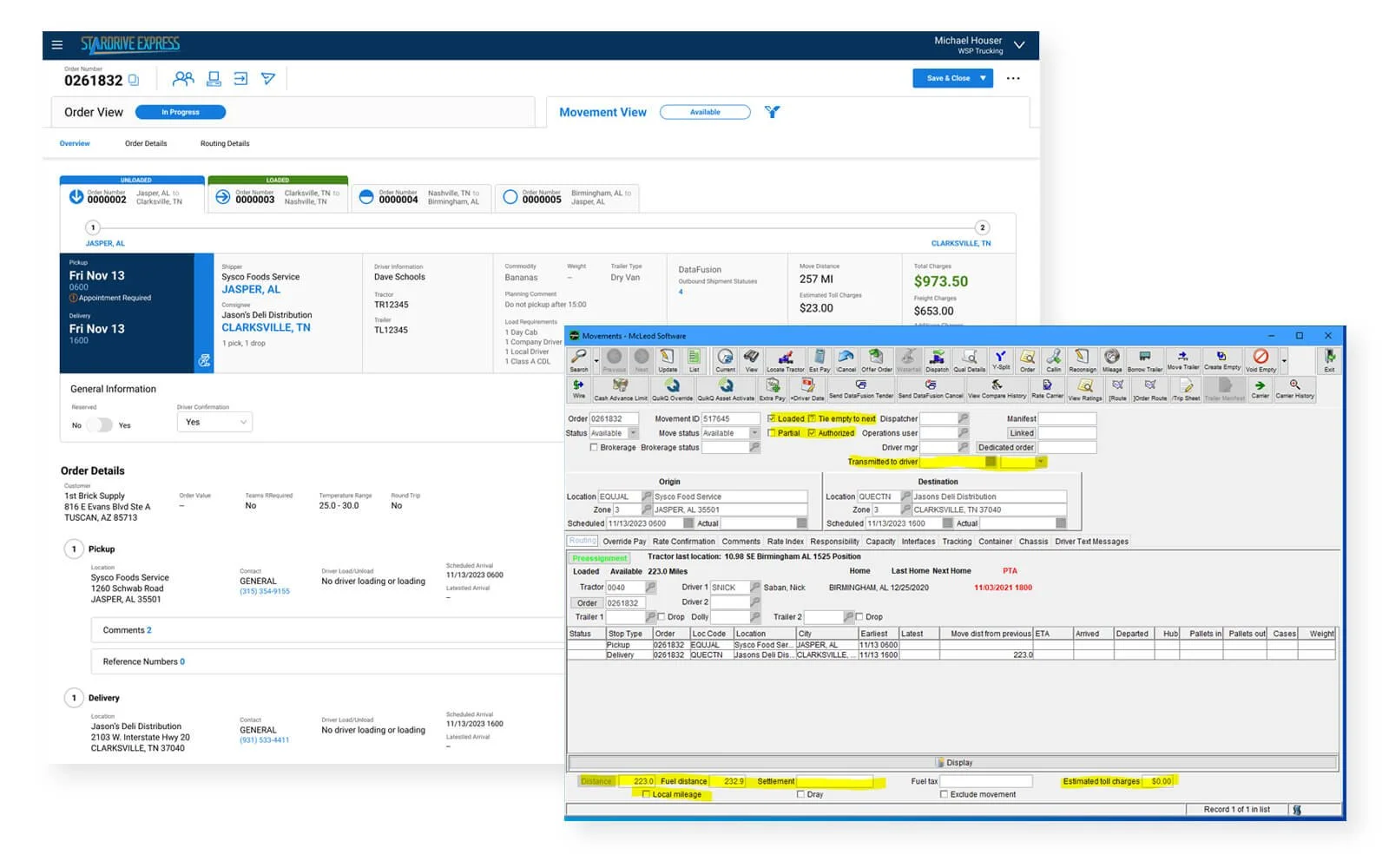1389x868 pixels.
Task: Click the Locate Tractor toolbar icon
Action: (785, 361)
